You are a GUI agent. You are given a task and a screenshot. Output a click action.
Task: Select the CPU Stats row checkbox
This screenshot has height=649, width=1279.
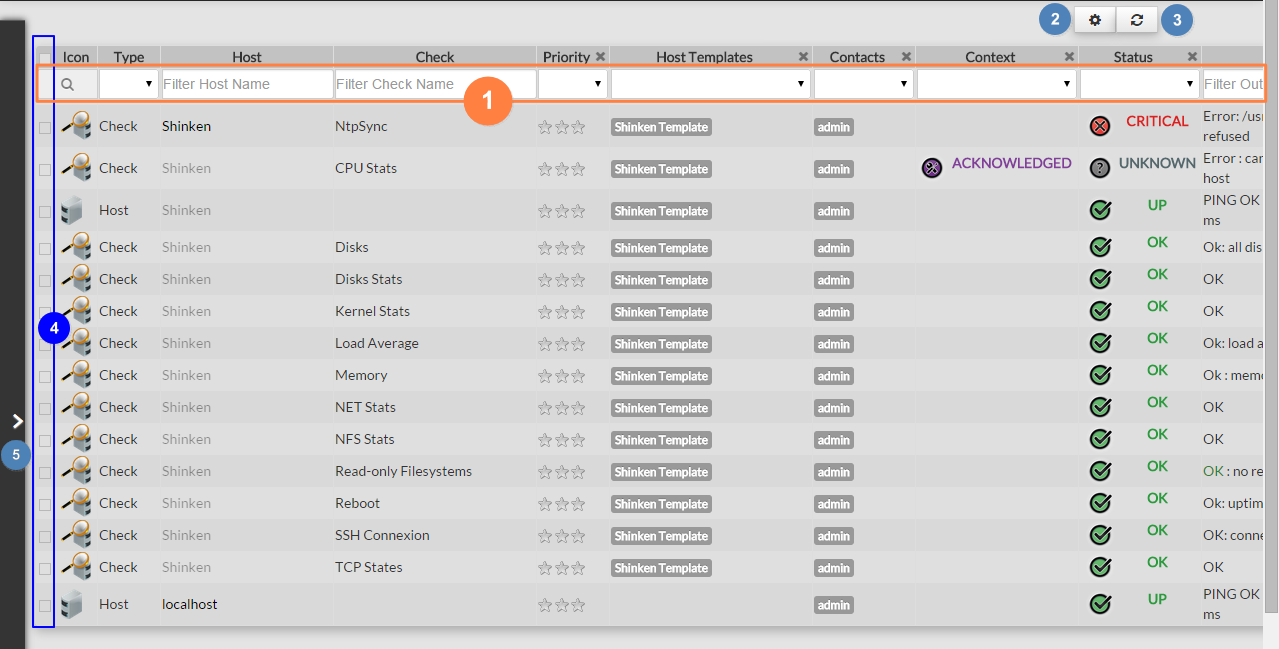[45, 169]
